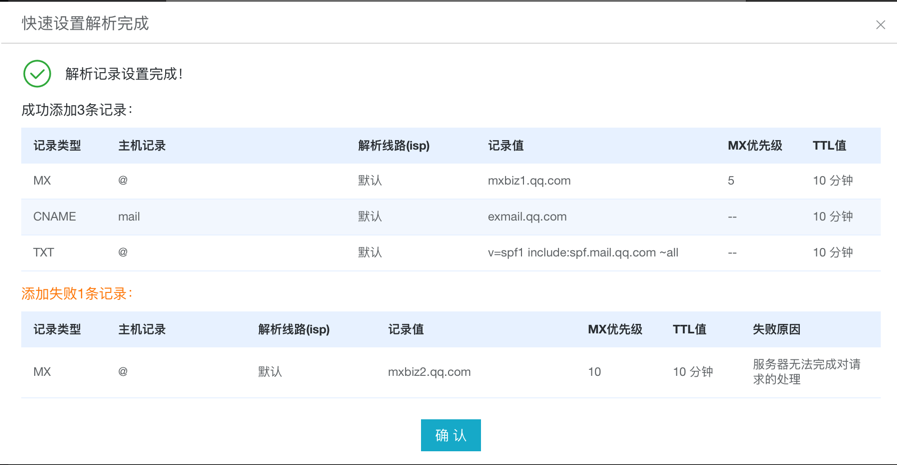The image size is (897, 465).
Task: Click the v=spf1 include:spf.mail.qq.com TXT value
Action: 583,252
